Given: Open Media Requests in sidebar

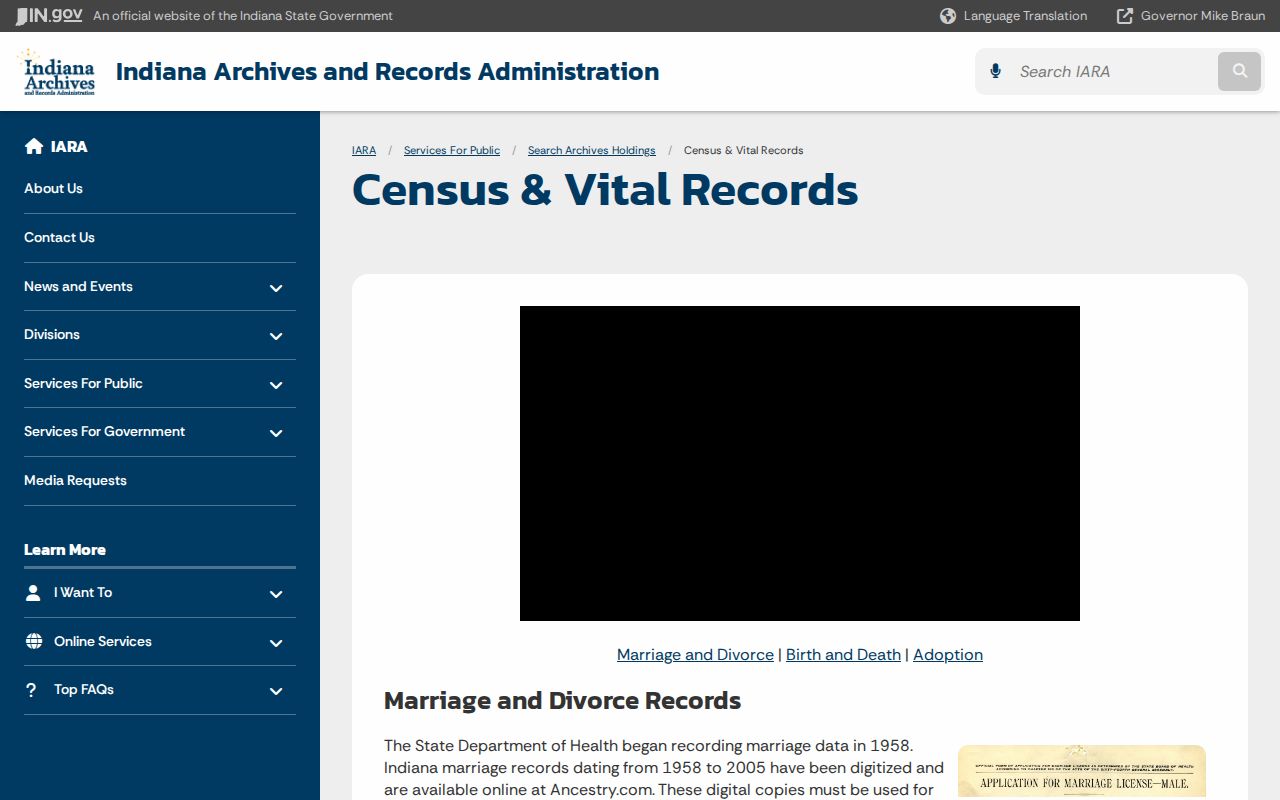Looking at the screenshot, I should point(75,480).
